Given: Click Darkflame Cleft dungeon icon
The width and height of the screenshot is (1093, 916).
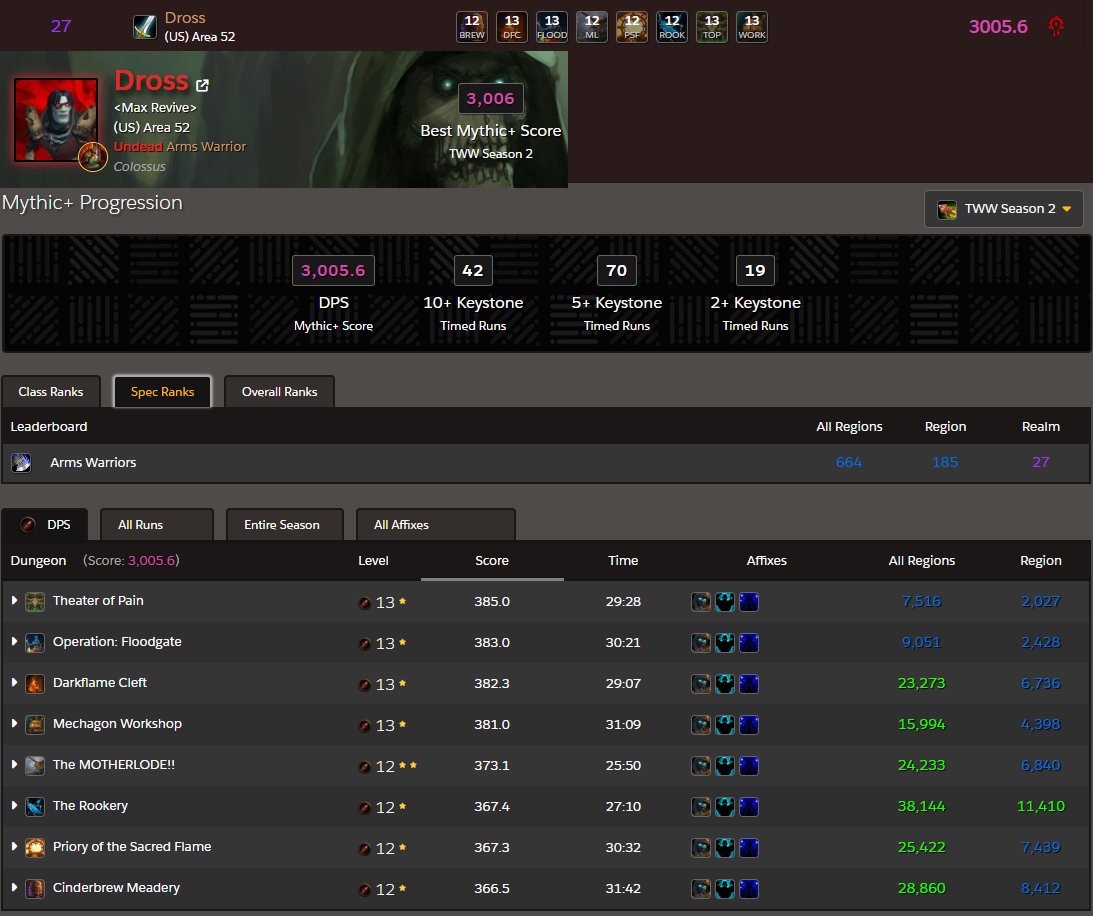Looking at the screenshot, I should 35,684.
